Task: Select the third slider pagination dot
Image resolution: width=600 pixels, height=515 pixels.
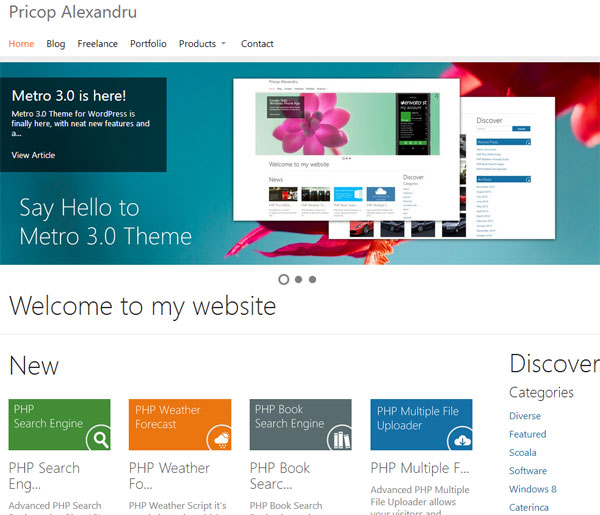Action: pyautogui.click(x=313, y=280)
